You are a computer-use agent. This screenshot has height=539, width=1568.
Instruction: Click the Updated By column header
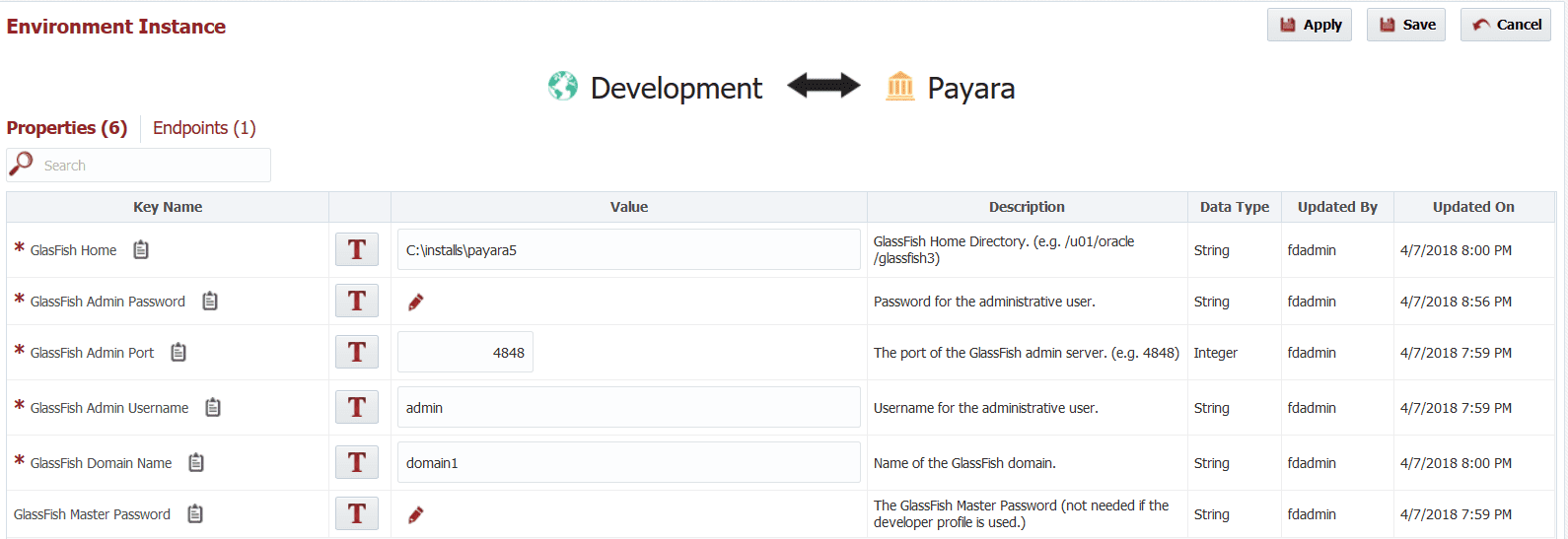tap(1337, 207)
